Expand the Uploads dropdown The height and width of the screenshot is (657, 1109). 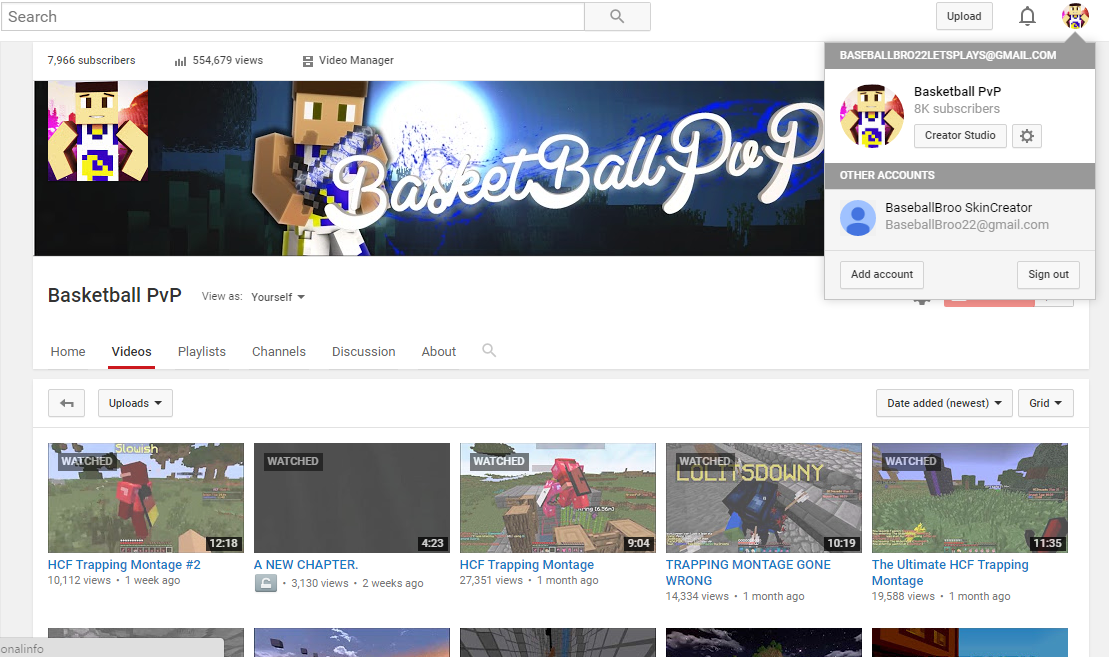click(x=135, y=403)
